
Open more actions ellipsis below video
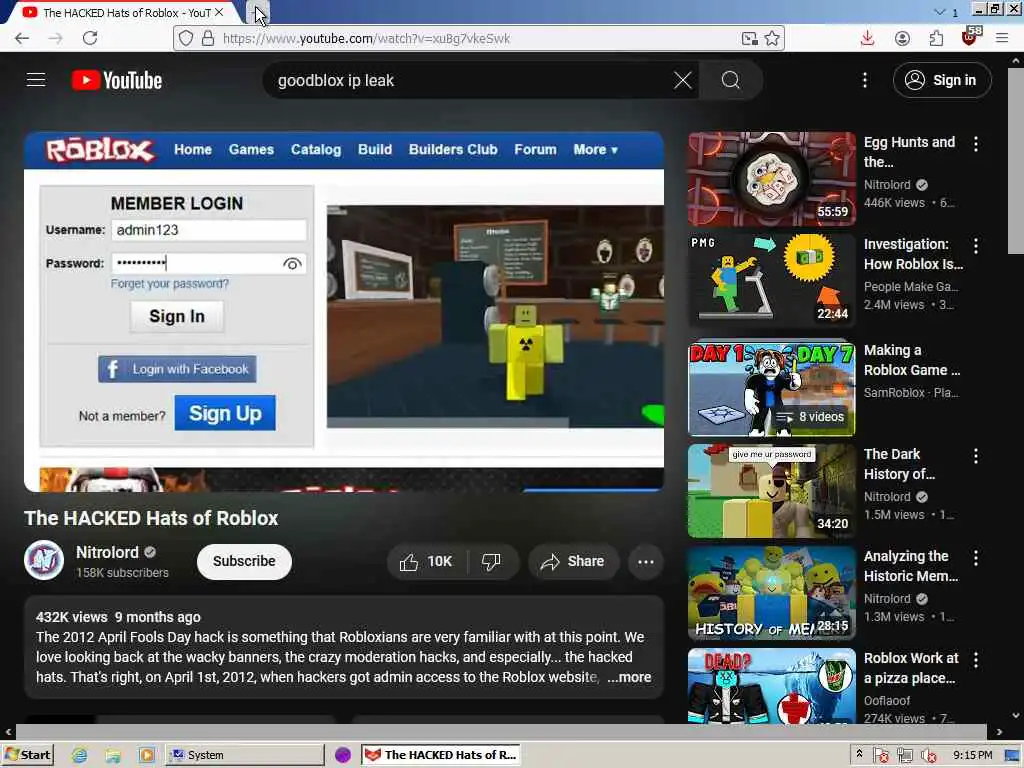pos(646,562)
